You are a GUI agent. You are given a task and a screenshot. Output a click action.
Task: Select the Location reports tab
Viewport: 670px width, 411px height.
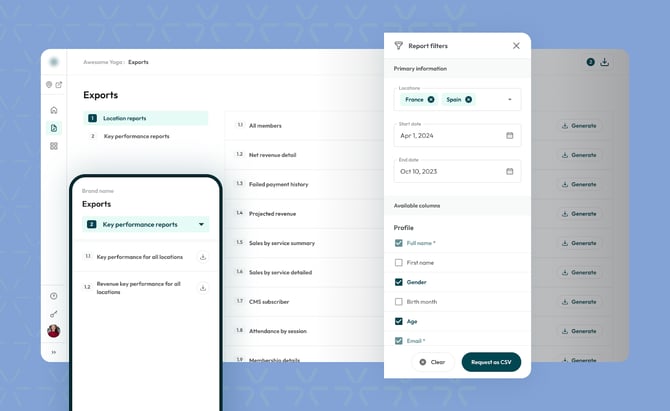click(146, 118)
